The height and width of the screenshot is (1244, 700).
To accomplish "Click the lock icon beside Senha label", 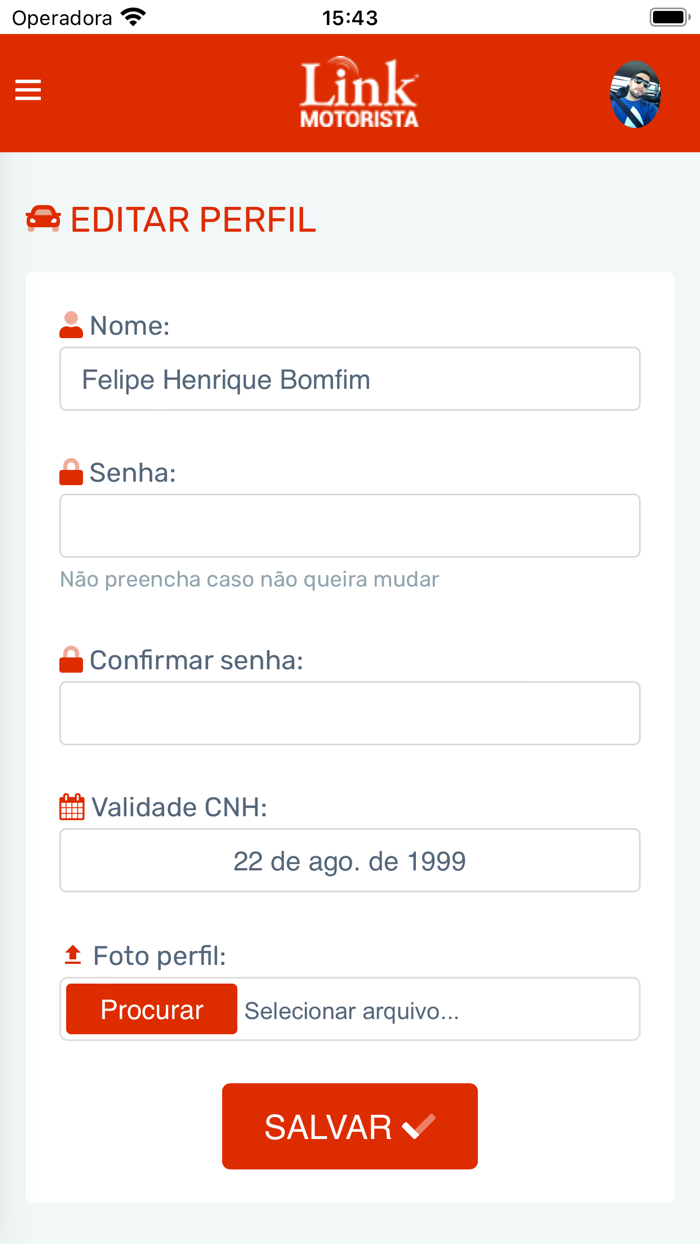I will [71, 472].
